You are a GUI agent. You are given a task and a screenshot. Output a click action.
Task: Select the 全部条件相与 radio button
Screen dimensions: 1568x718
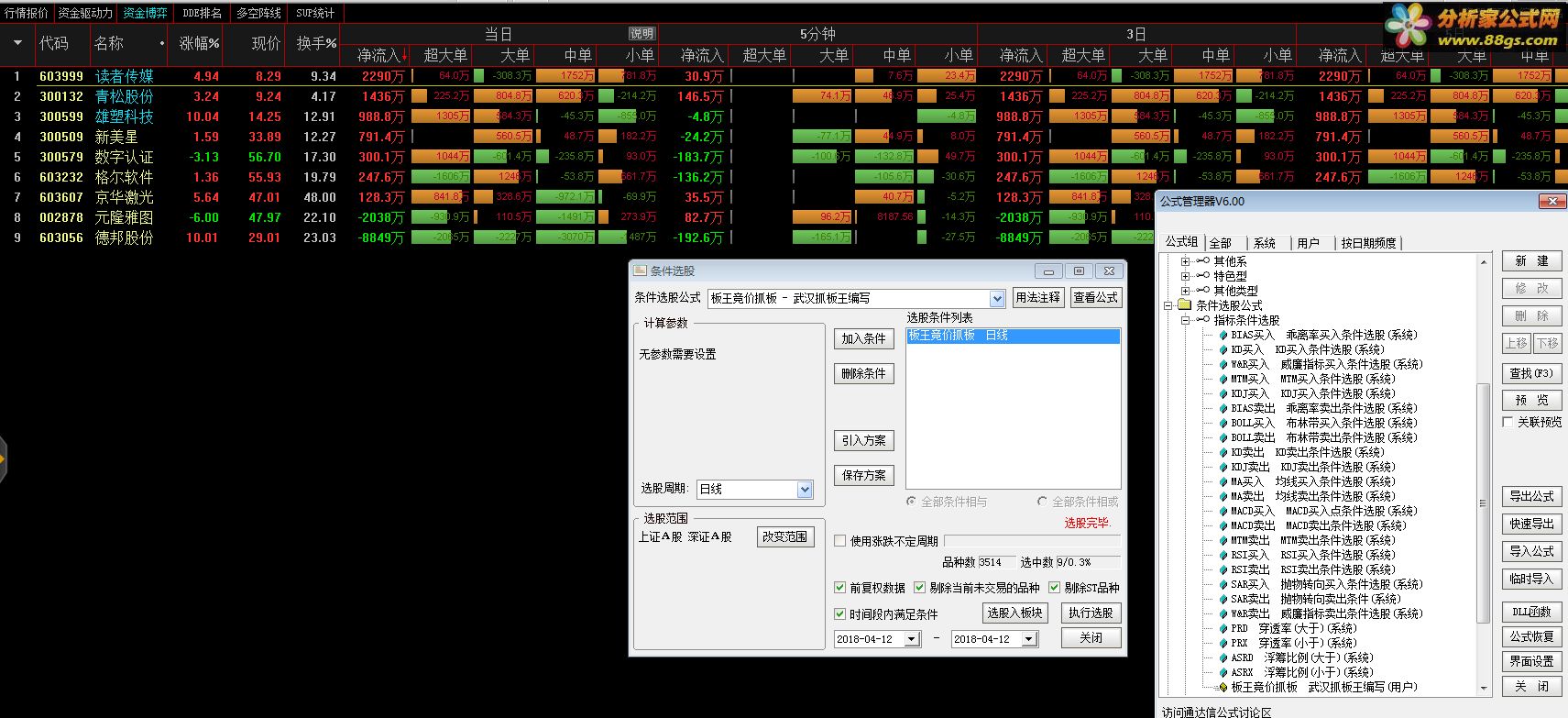911,502
